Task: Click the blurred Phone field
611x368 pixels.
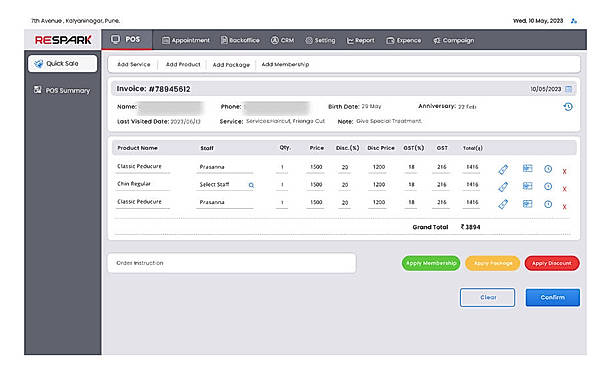Action: click(276, 107)
